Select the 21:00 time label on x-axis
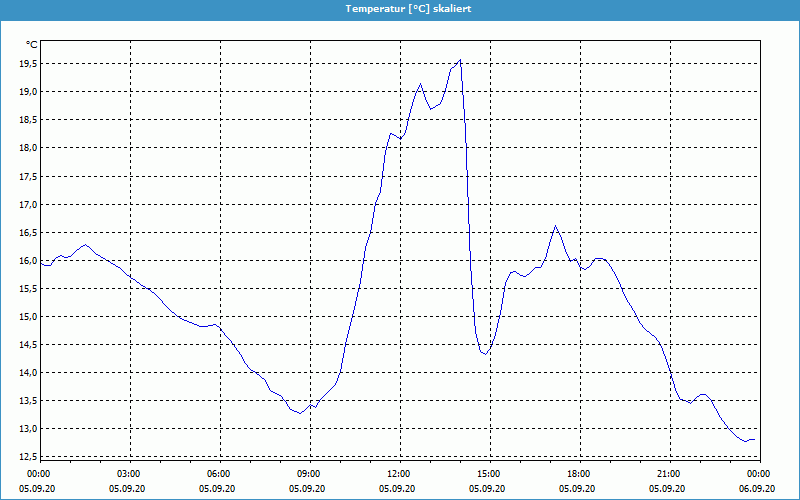 [669, 474]
